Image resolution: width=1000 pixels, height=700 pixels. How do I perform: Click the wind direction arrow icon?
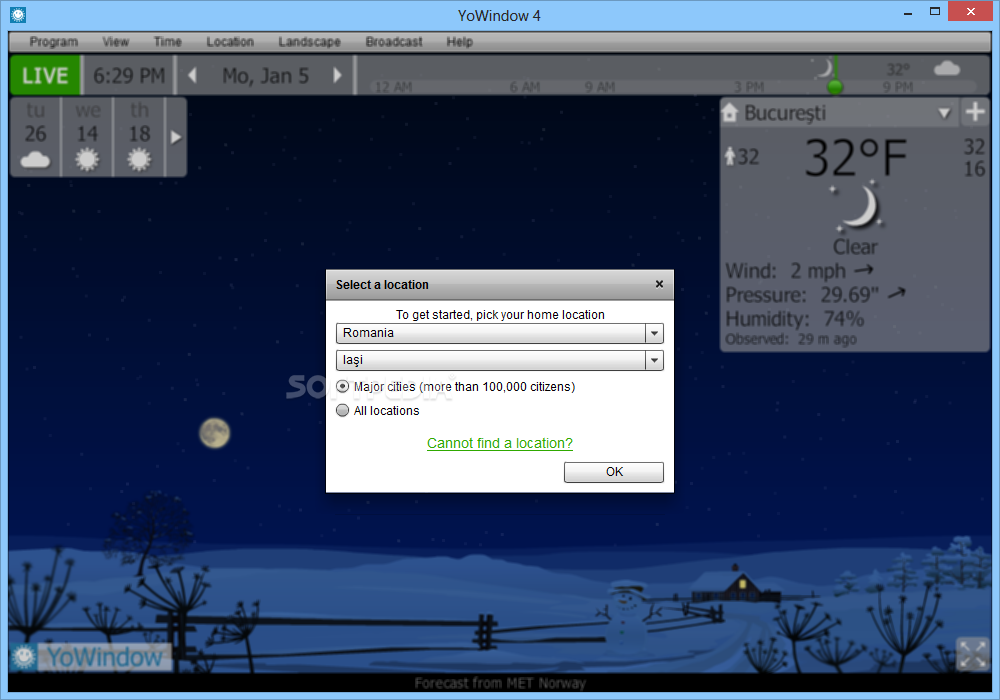[x=864, y=270]
